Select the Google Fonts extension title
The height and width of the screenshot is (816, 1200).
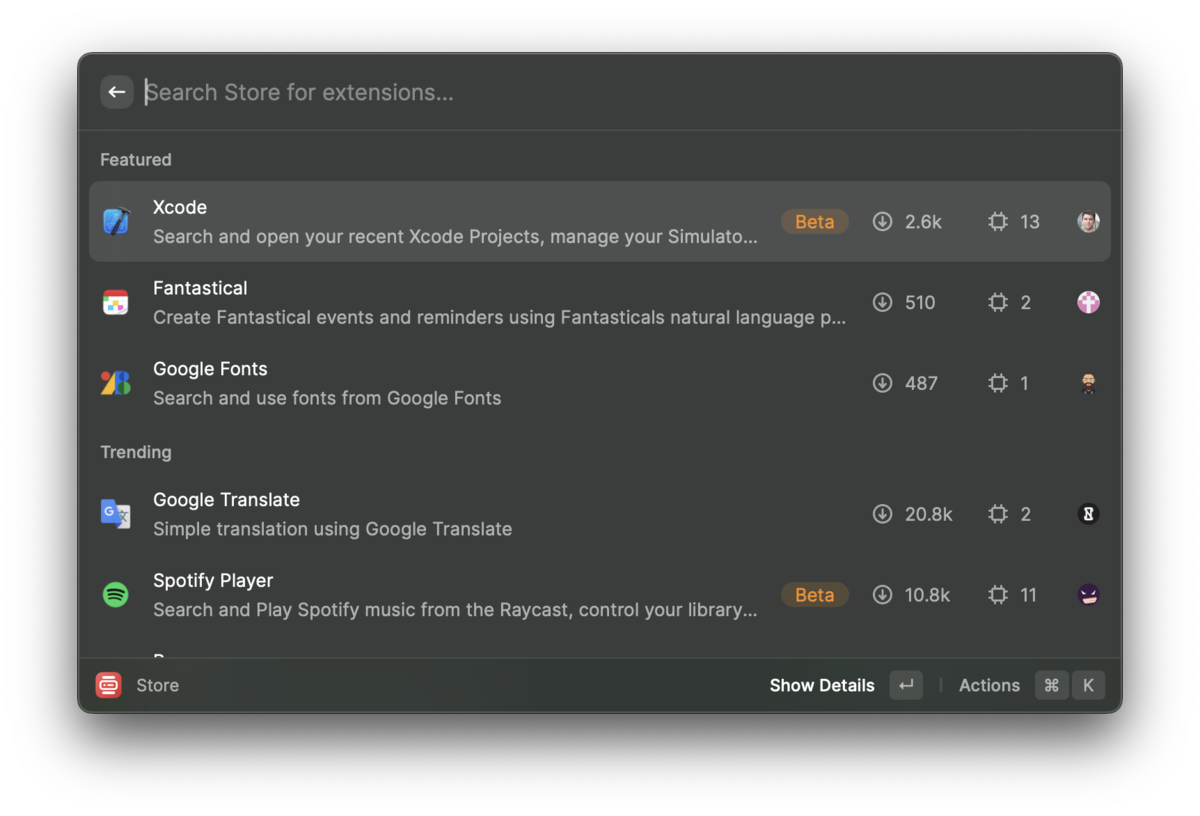[210, 369]
